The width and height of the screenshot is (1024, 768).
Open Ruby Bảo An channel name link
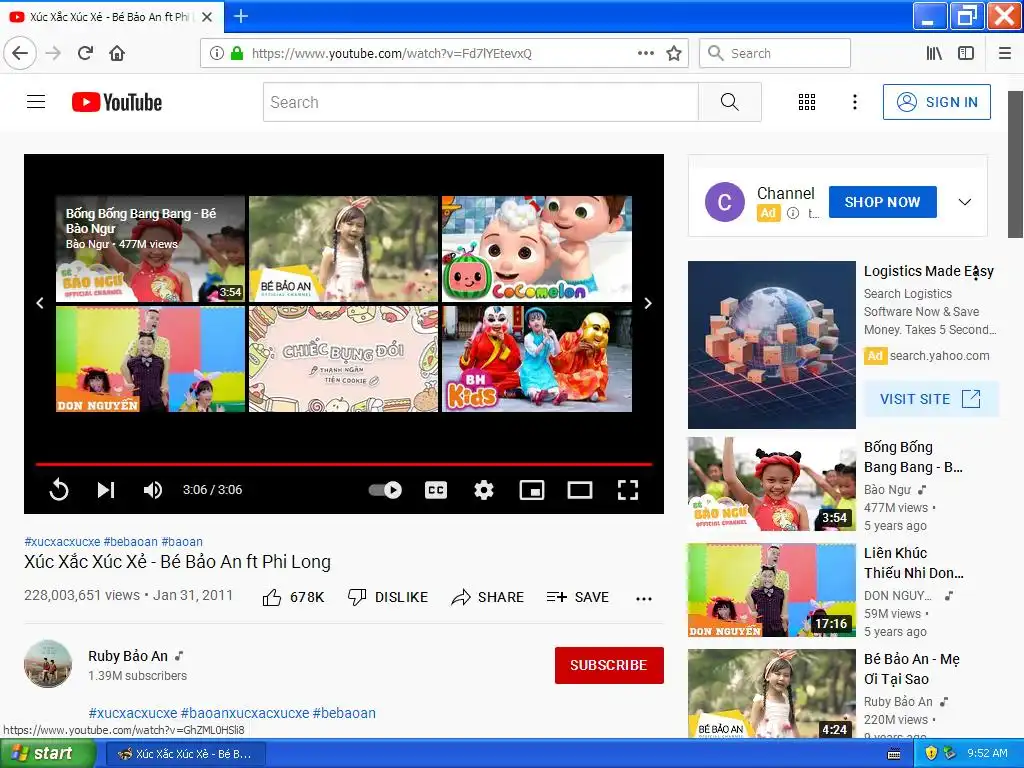(128, 656)
